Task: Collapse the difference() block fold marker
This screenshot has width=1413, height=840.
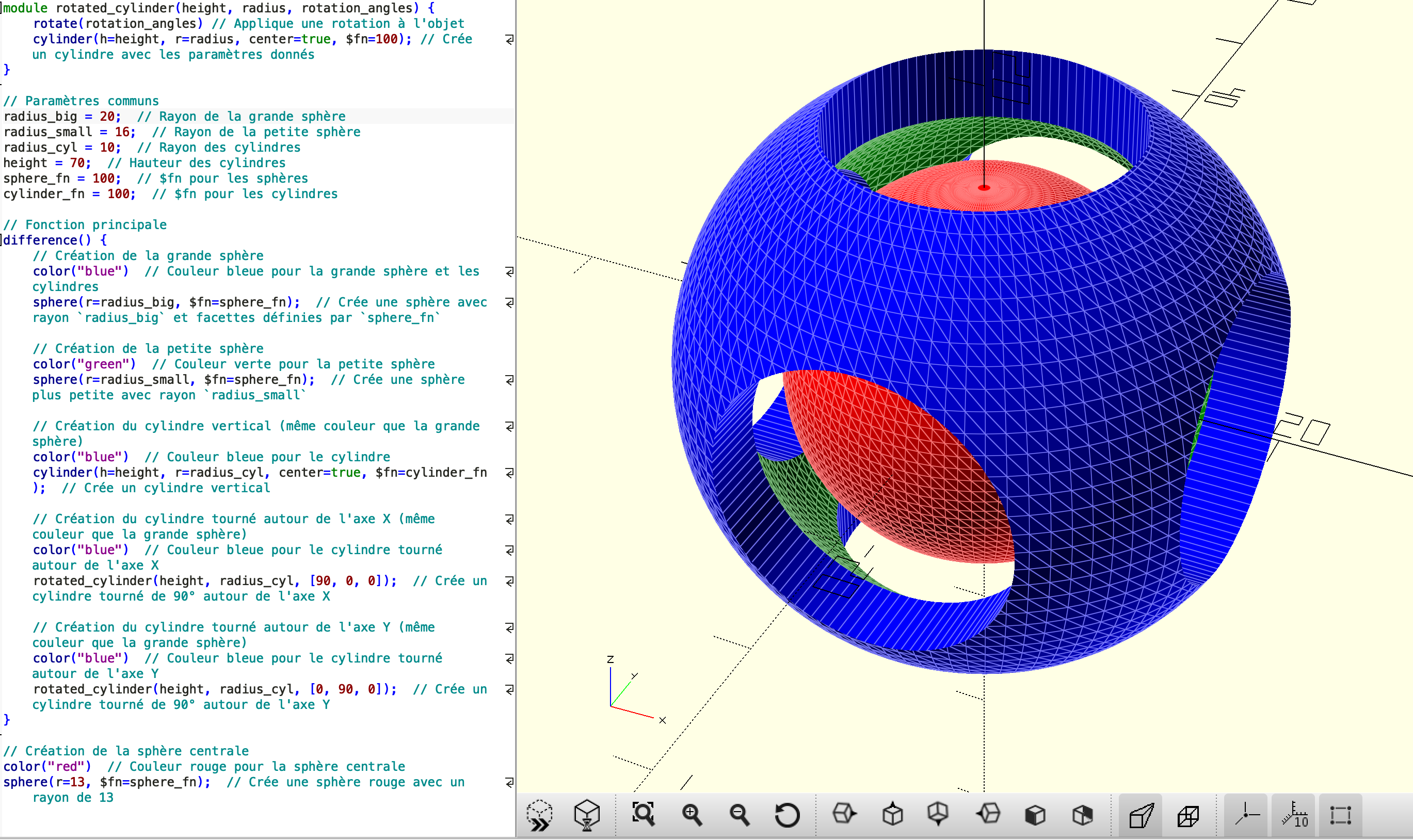Action: [2, 240]
